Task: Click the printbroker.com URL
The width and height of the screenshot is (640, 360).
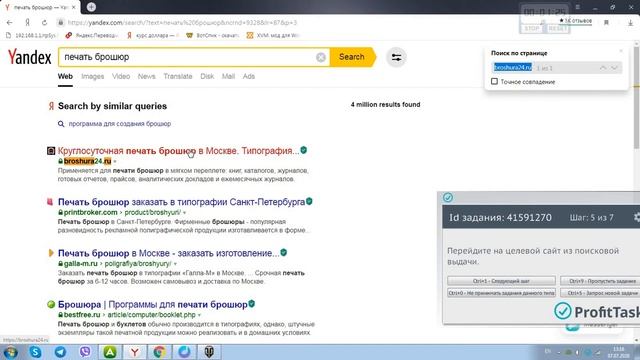Action: pos(90,212)
